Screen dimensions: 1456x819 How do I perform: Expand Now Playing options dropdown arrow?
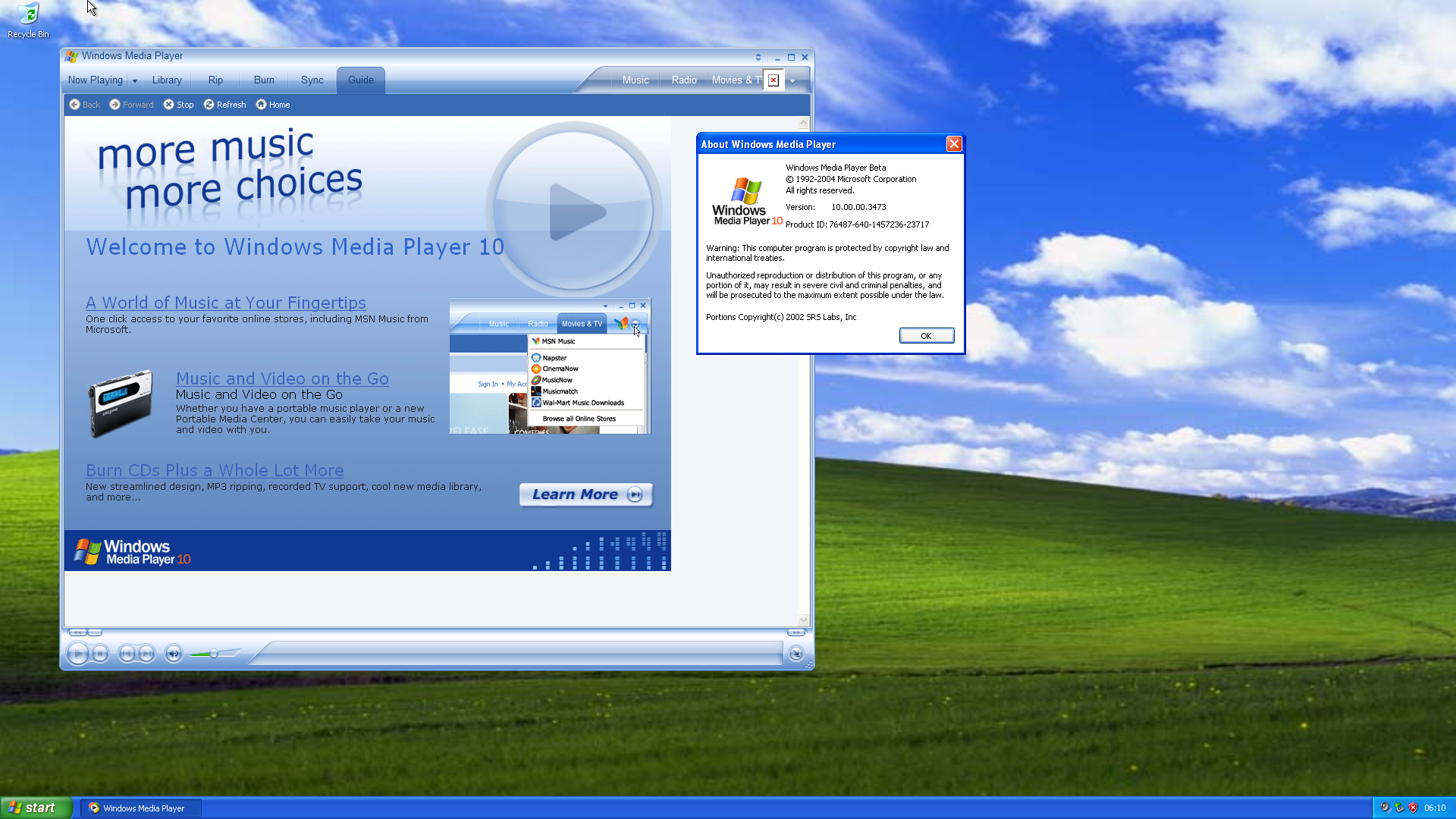tap(135, 80)
